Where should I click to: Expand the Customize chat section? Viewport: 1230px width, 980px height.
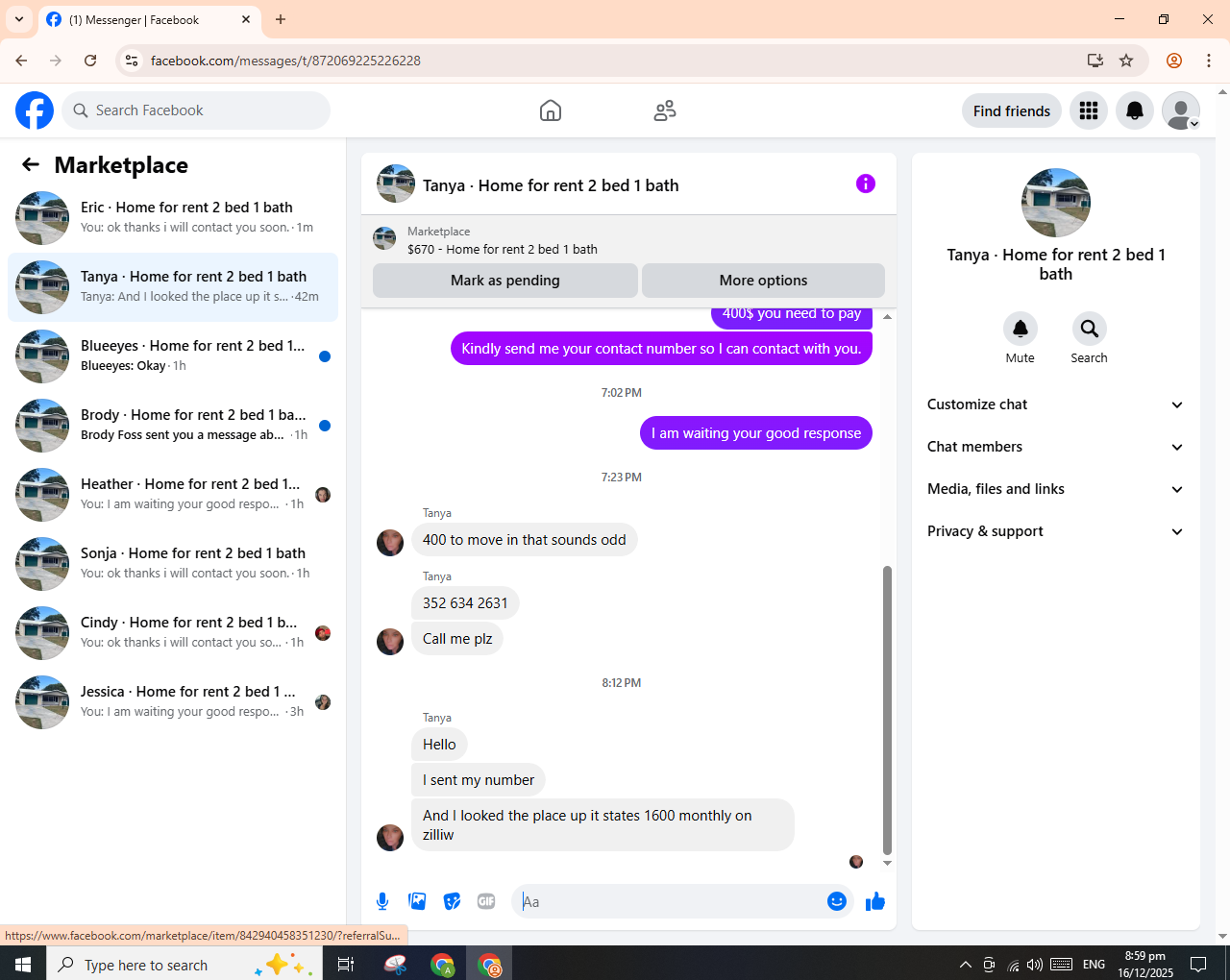tap(1056, 404)
